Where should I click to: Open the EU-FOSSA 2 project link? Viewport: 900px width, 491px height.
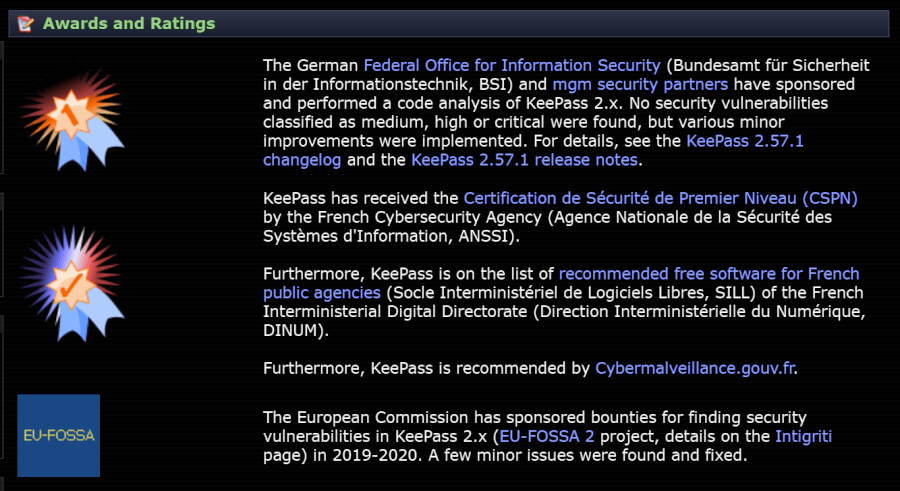click(x=546, y=436)
